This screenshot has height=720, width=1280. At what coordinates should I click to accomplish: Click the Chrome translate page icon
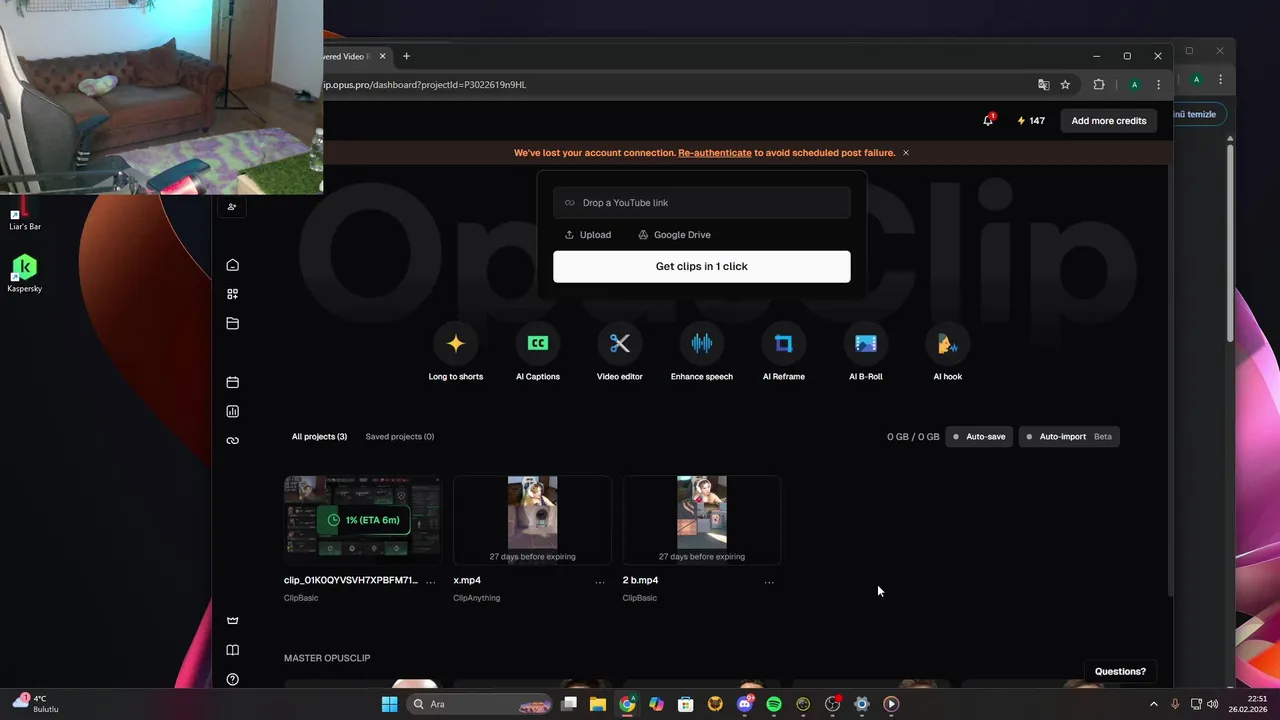point(1044,85)
